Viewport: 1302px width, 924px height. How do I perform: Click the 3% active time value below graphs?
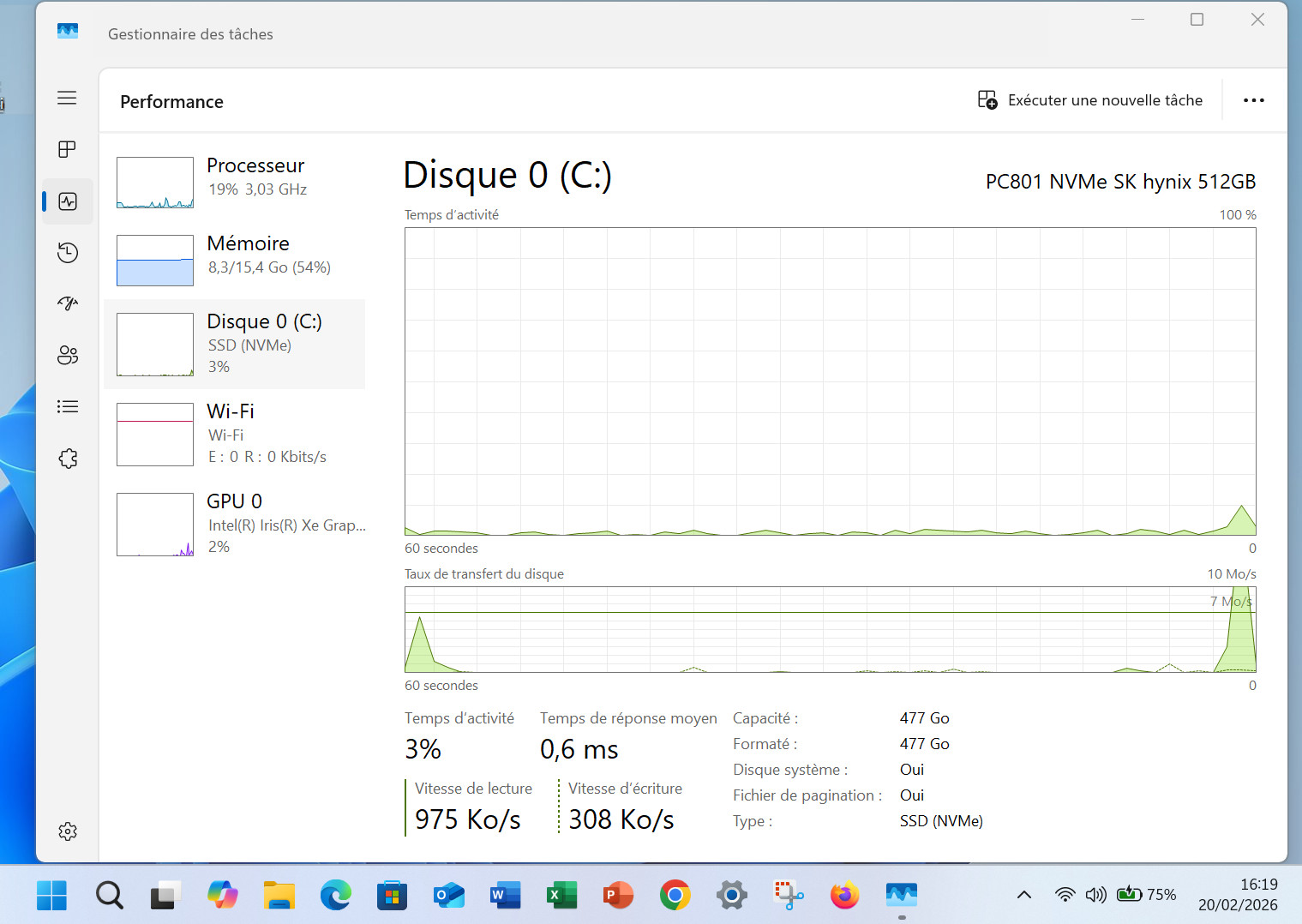tap(423, 750)
